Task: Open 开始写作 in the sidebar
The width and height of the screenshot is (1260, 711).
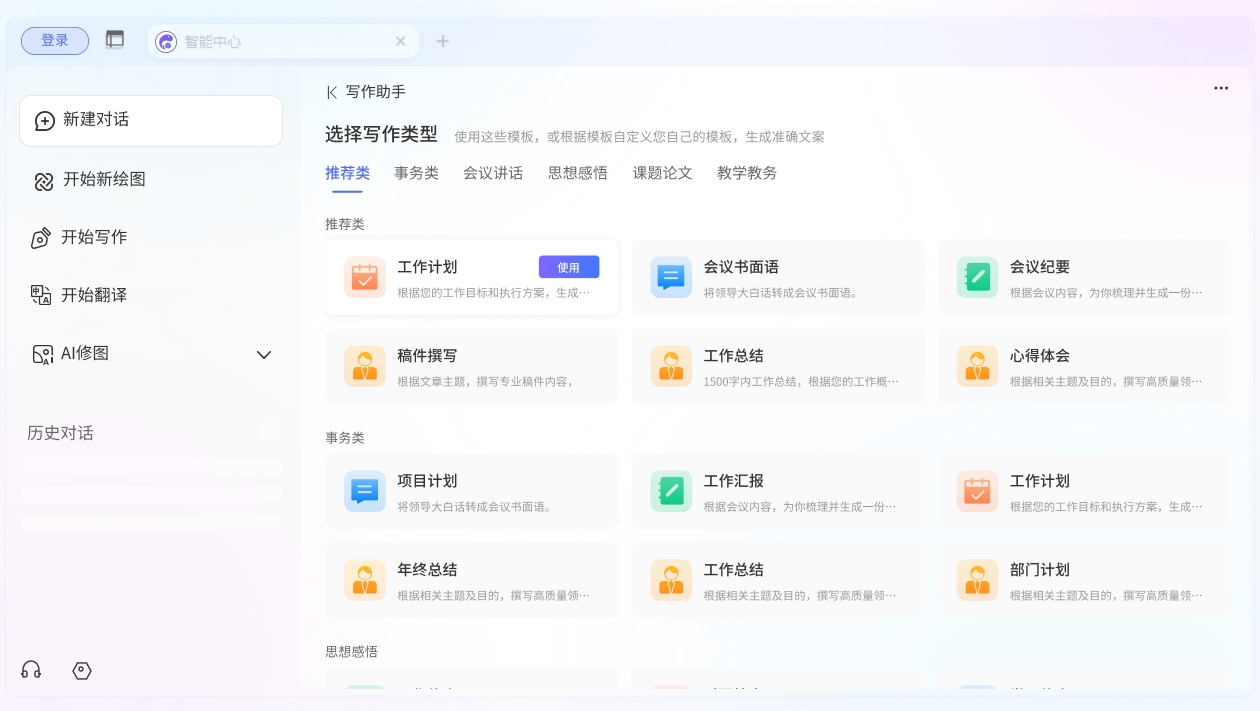Action: (x=94, y=237)
